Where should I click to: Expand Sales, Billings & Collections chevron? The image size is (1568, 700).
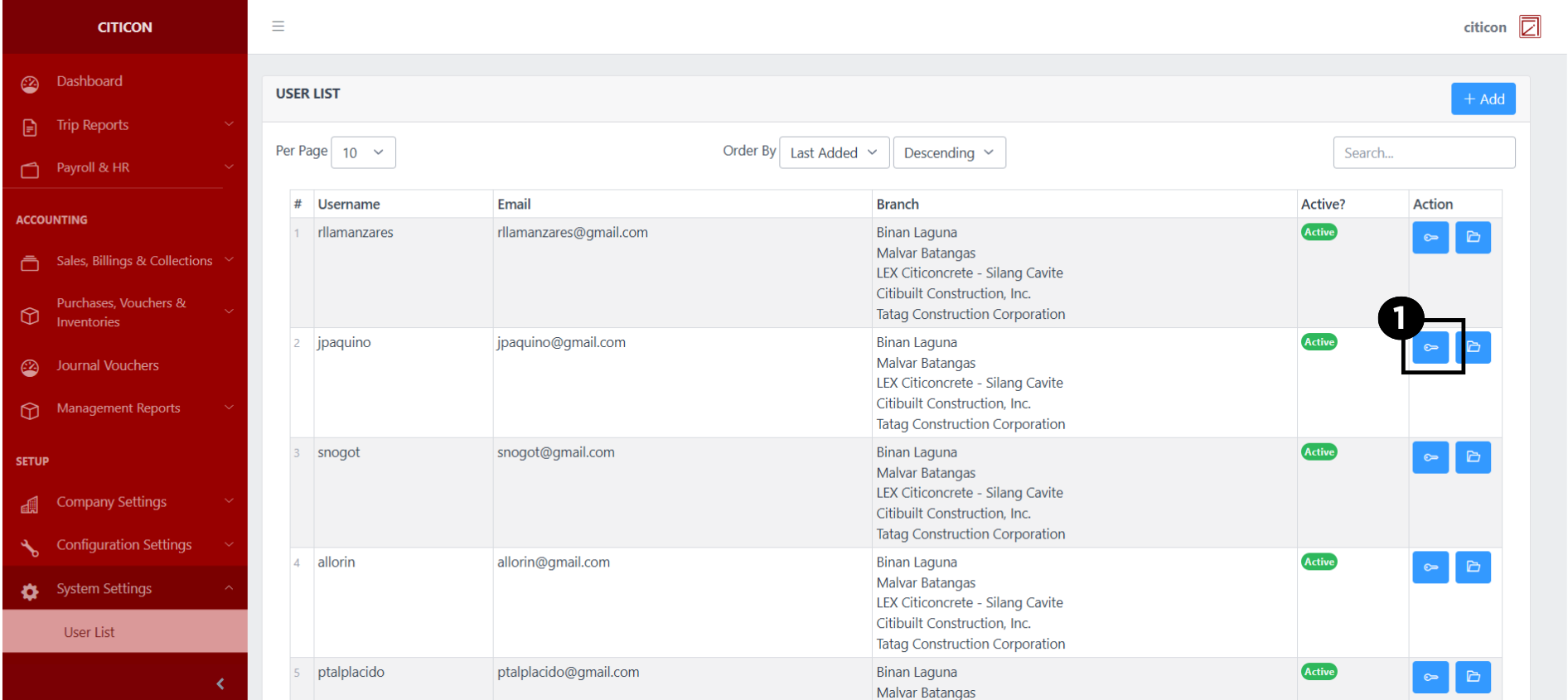click(x=229, y=260)
